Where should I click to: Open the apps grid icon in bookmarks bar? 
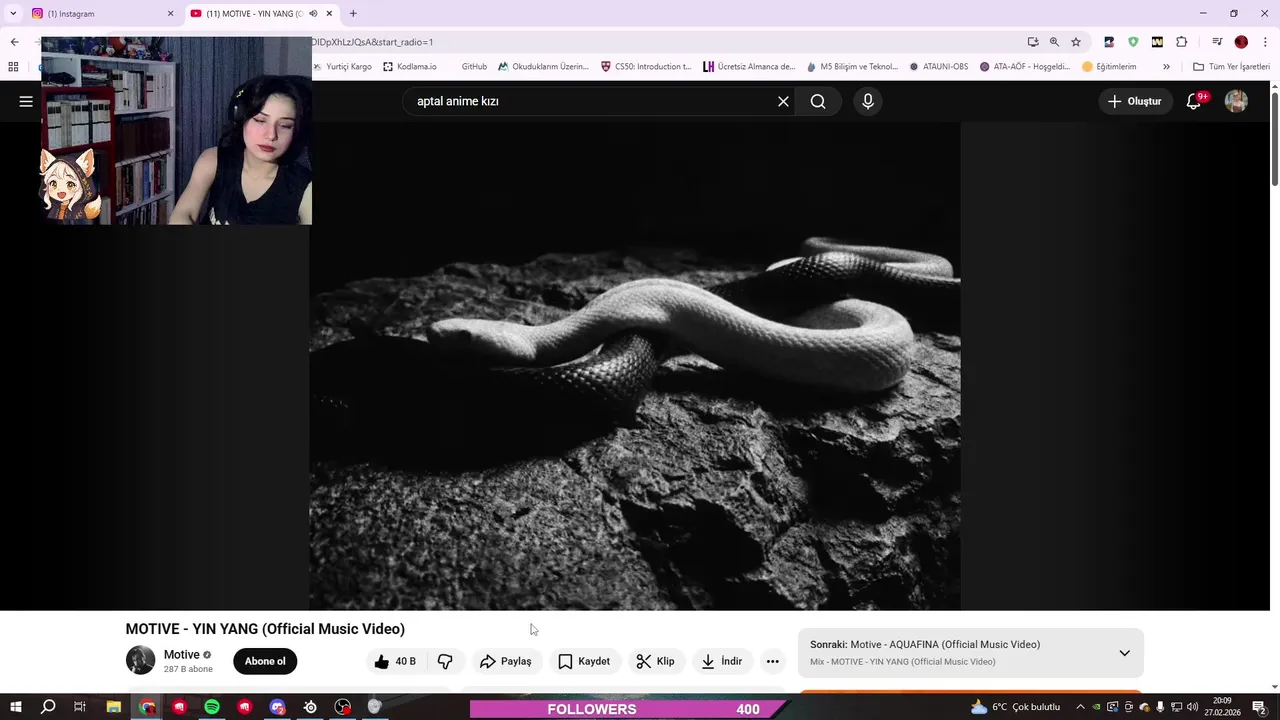click(13, 67)
